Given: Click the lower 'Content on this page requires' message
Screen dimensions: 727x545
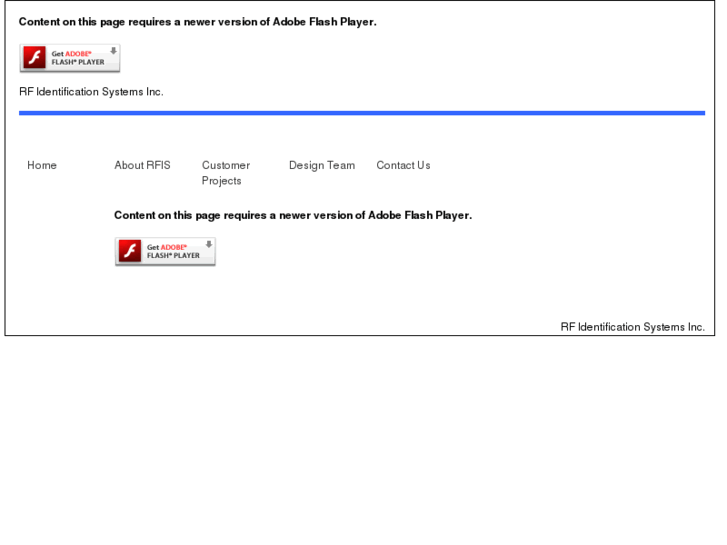Looking at the screenshot, I should point(293,215).
